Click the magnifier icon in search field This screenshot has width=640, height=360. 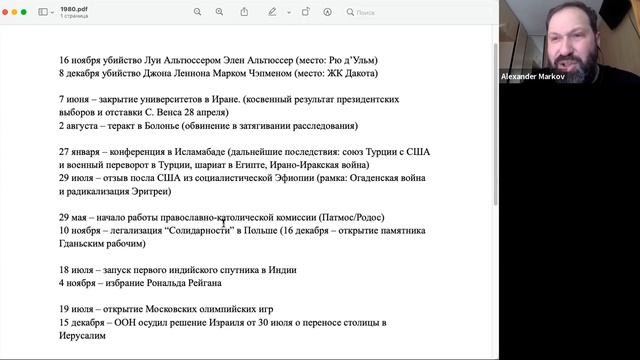click(x=350, y=12)
